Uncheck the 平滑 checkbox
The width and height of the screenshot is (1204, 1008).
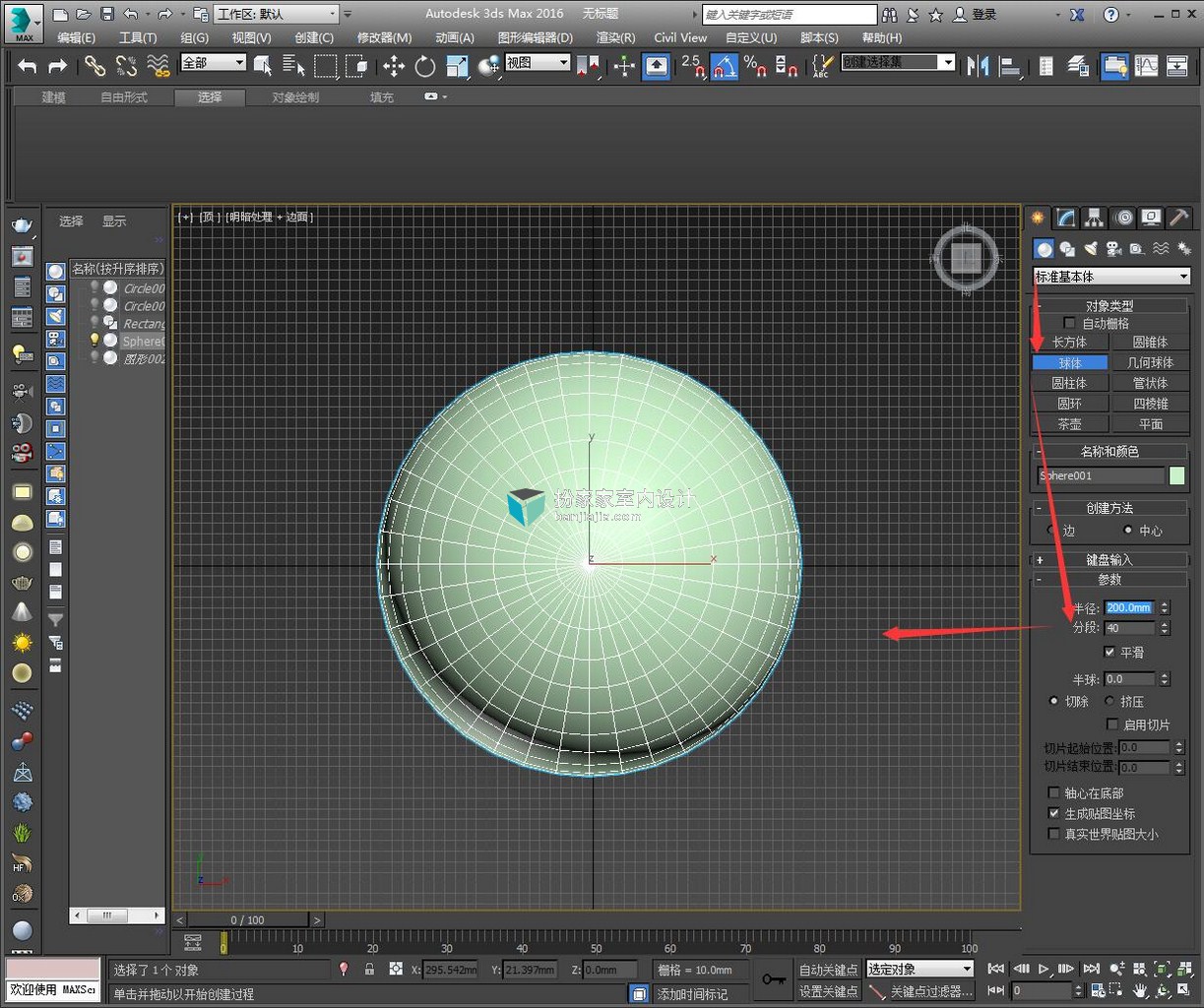click(x=1109, y=652)
